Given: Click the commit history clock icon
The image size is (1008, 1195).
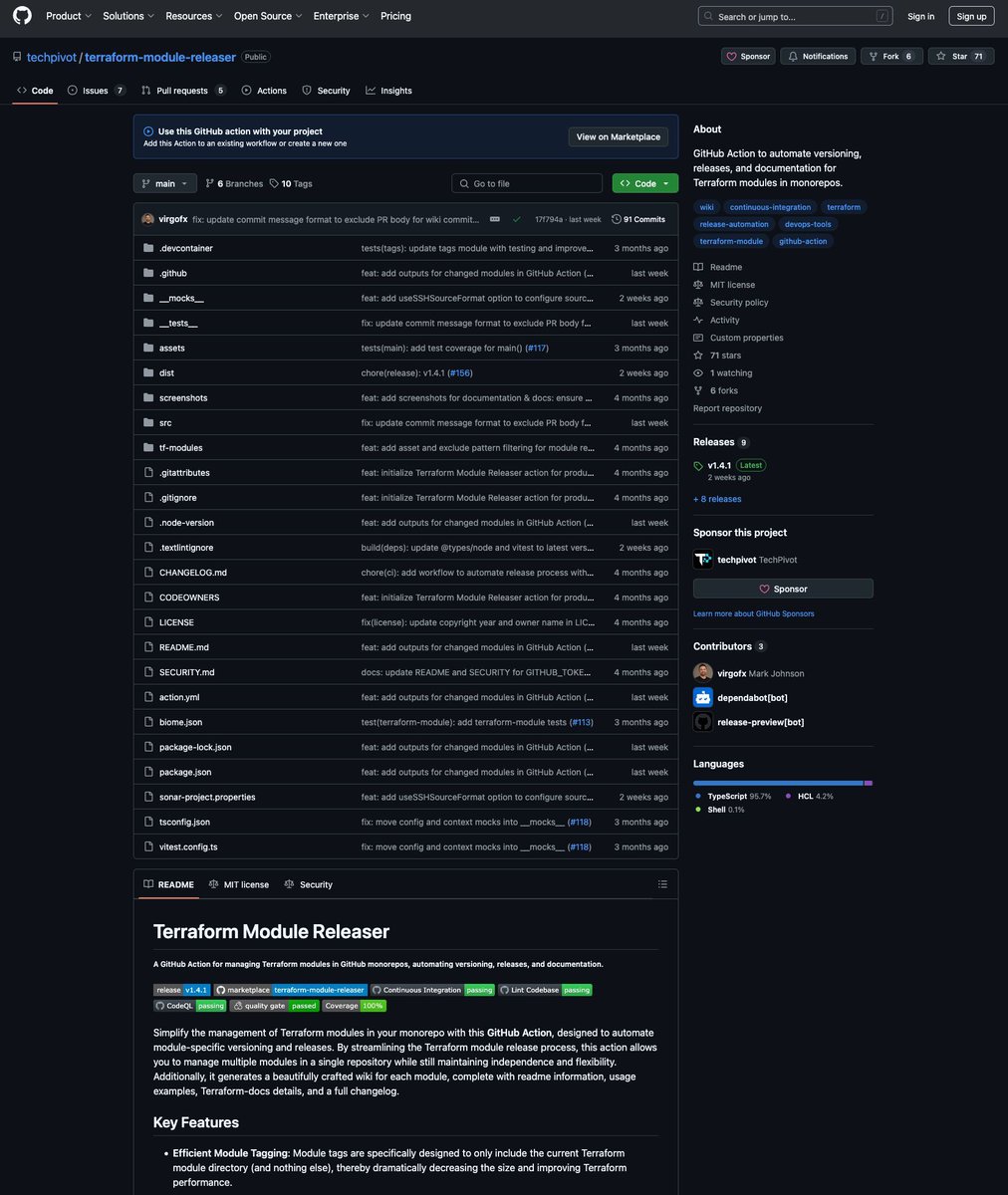Looking at the screenshot, I should coord(617,219).
